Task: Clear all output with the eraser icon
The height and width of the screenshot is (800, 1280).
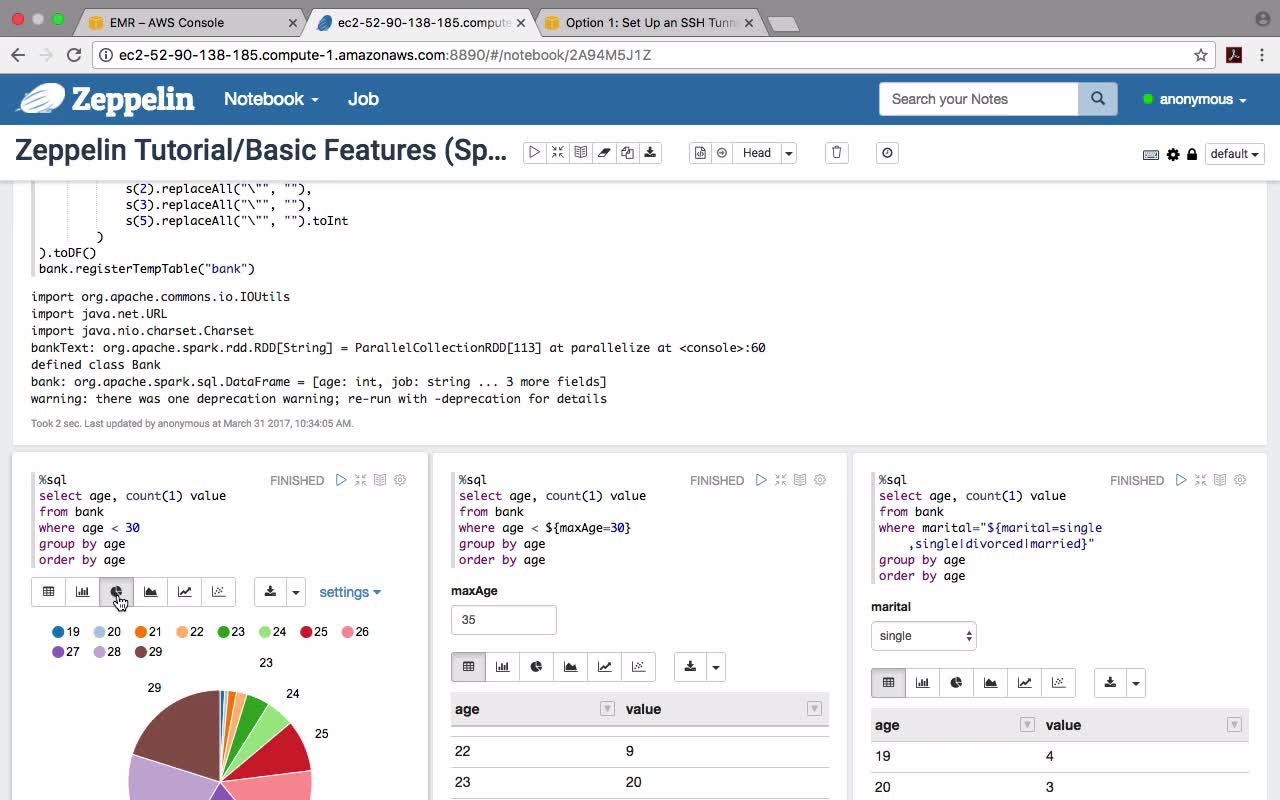Action: point(604,153)
